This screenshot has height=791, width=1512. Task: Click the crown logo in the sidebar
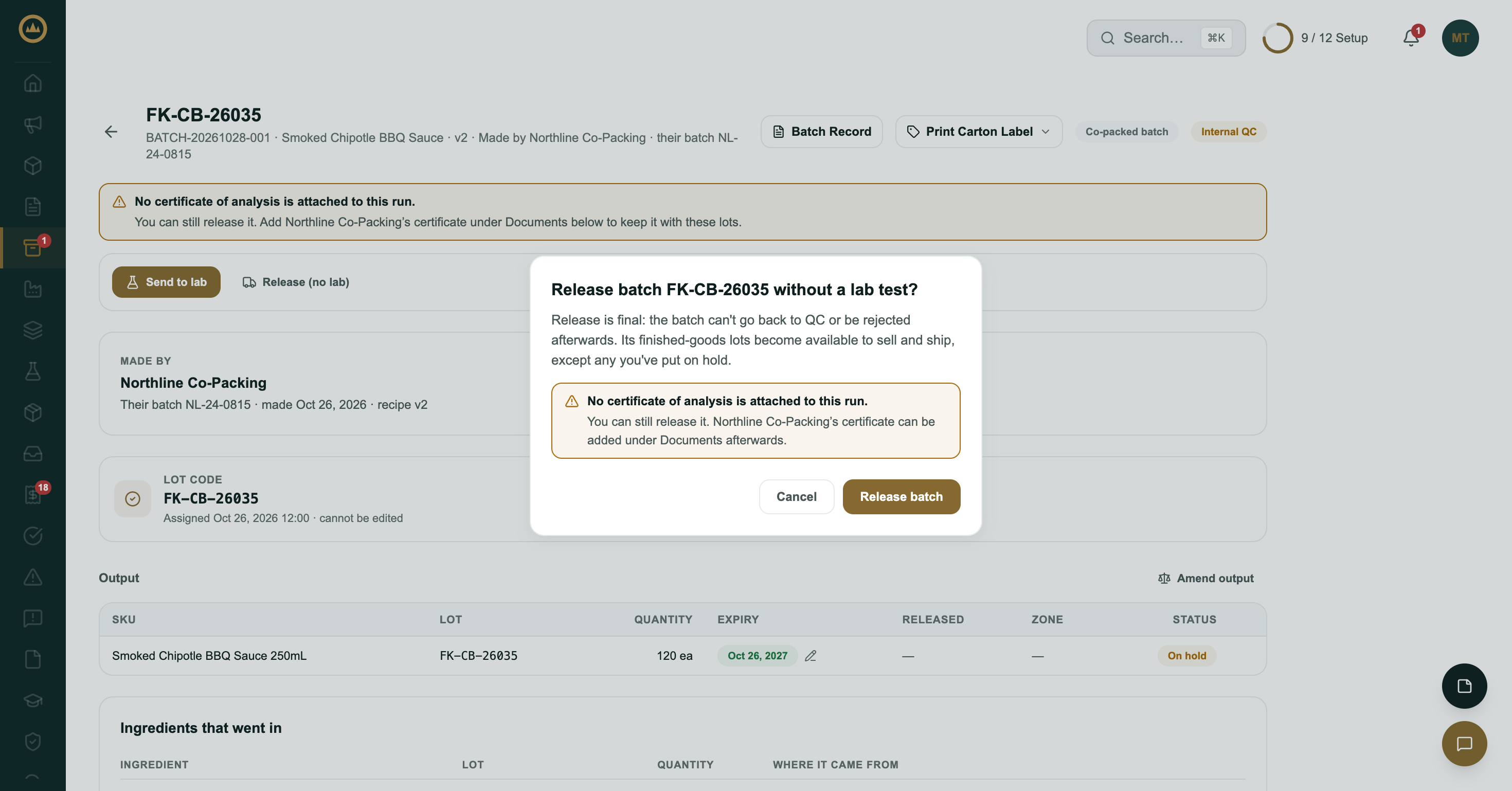tap(32, 28)
